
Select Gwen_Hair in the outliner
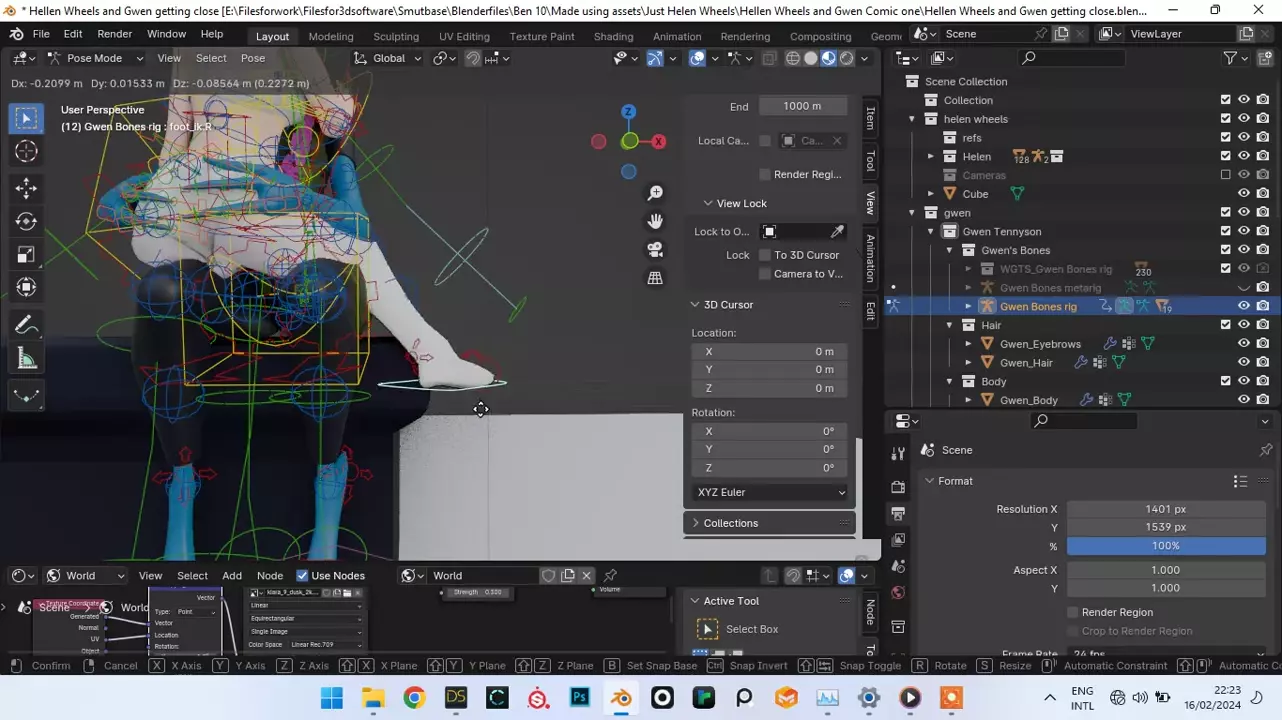tap(1026, 363)
